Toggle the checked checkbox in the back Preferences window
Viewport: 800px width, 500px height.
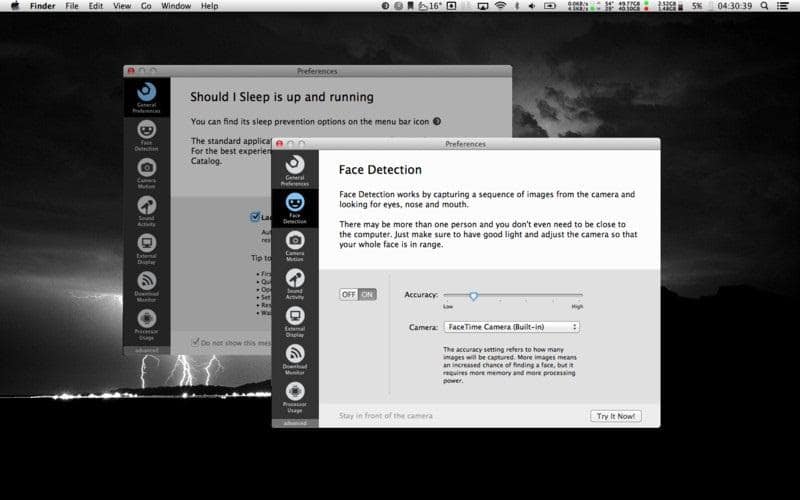[x=256, y=216]
